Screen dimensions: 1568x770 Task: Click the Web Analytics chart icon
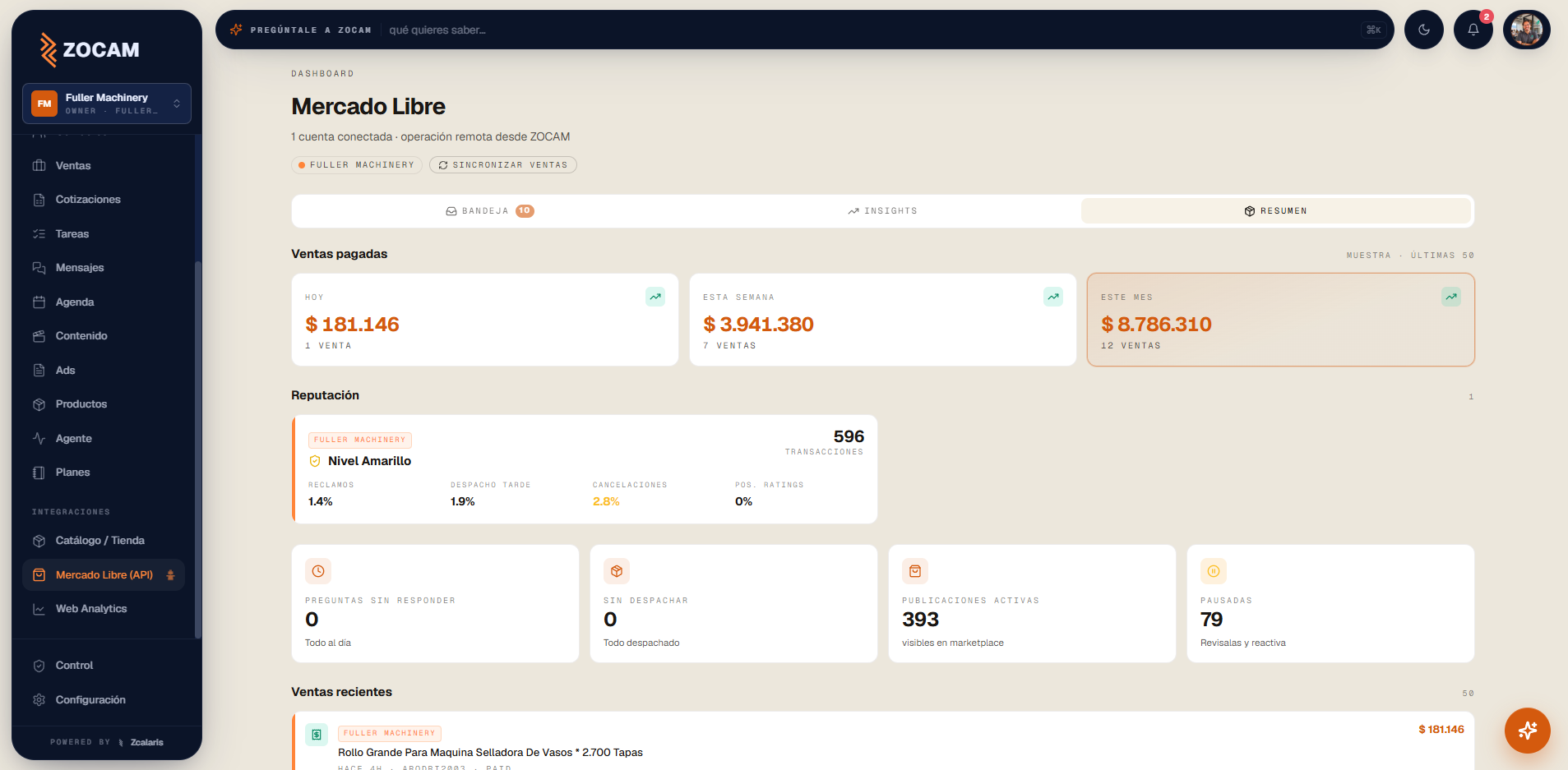point(39,609)
